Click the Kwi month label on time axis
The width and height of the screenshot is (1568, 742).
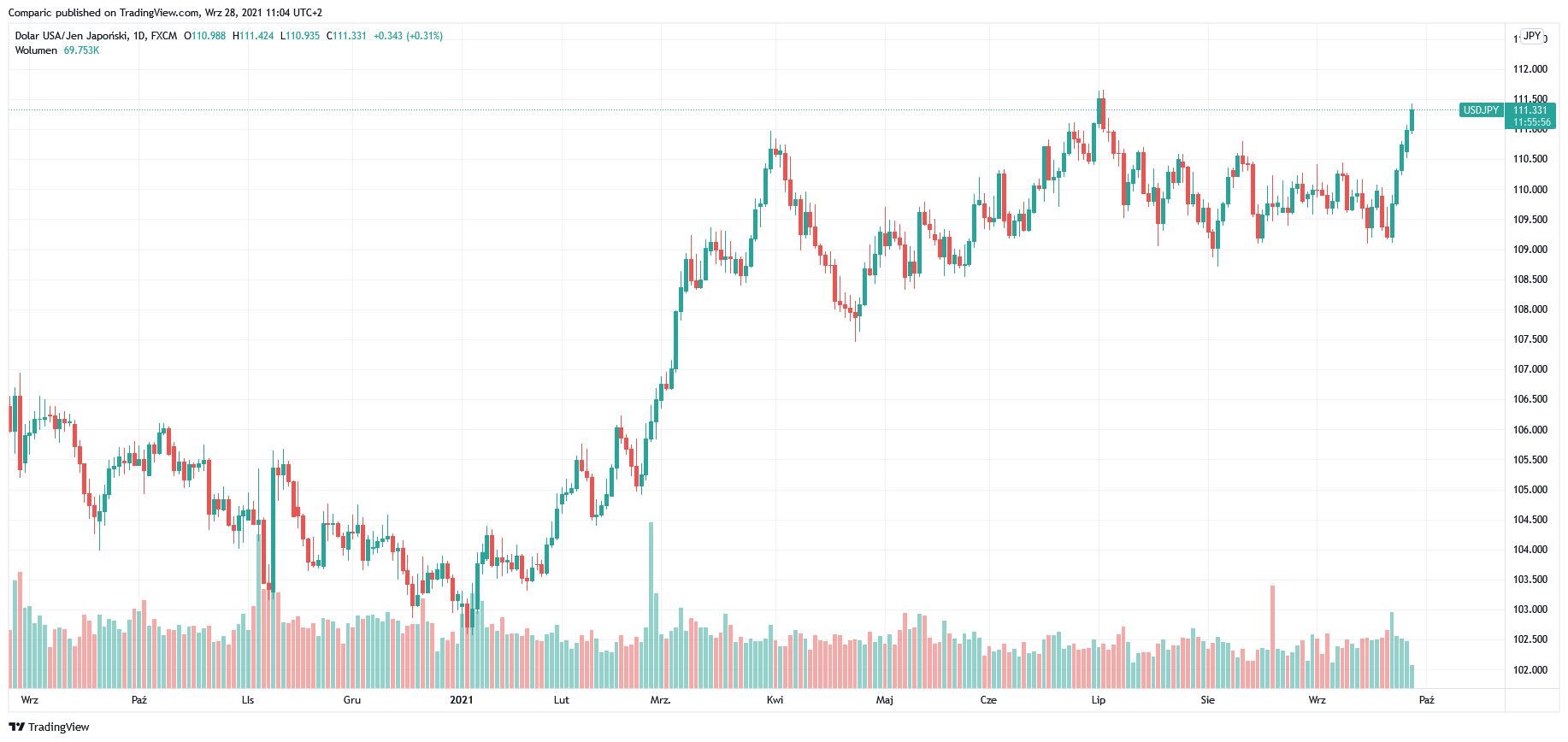pyautogui.click(x=775, y=700)
